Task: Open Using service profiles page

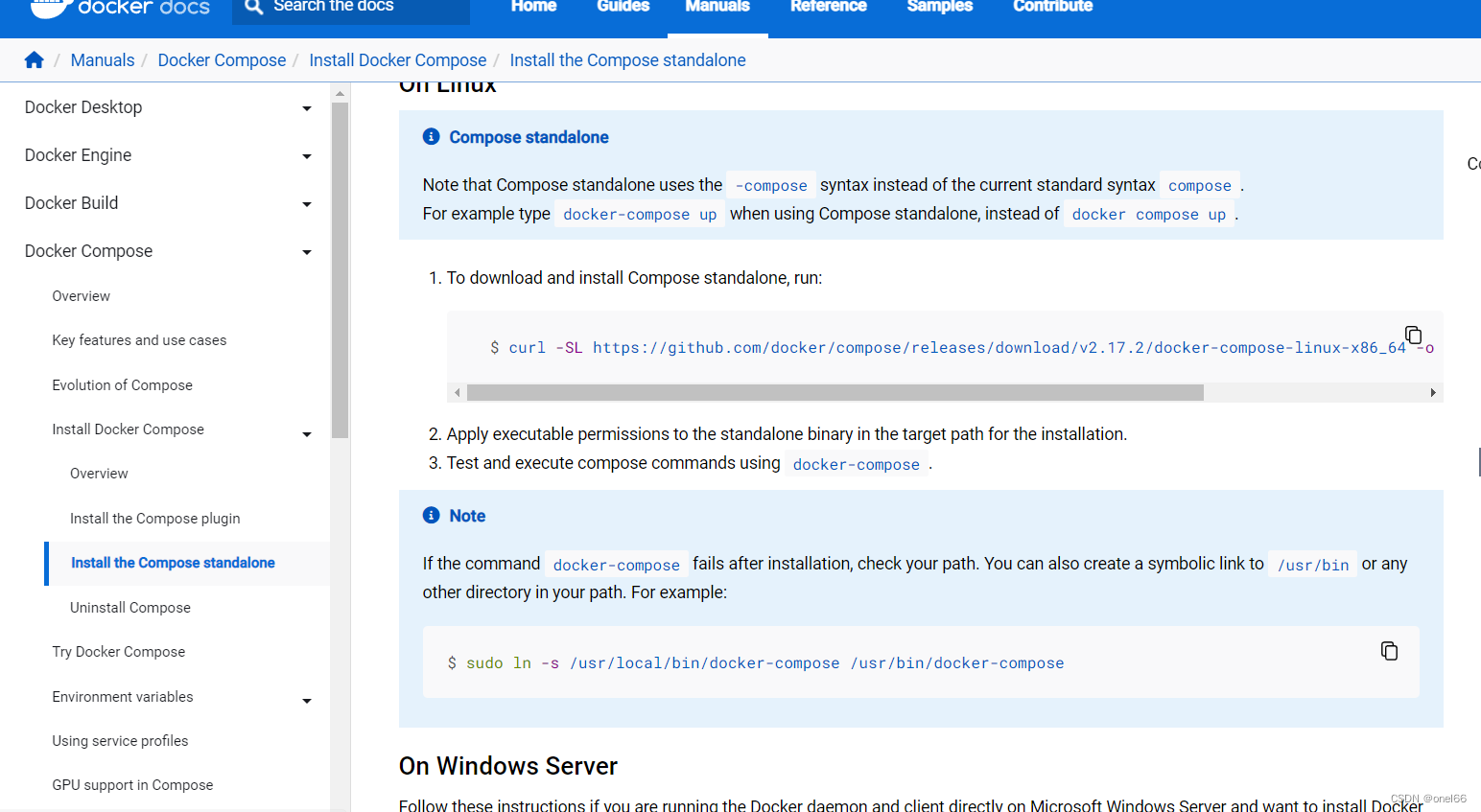Action: [x=120, y=741]
